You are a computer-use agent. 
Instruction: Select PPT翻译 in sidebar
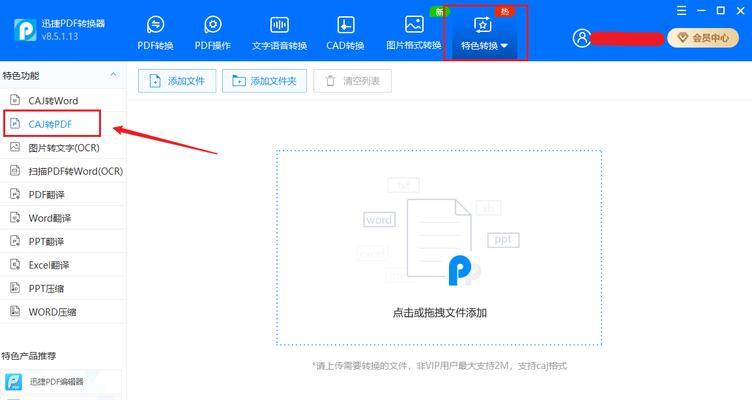click(63, 242)
